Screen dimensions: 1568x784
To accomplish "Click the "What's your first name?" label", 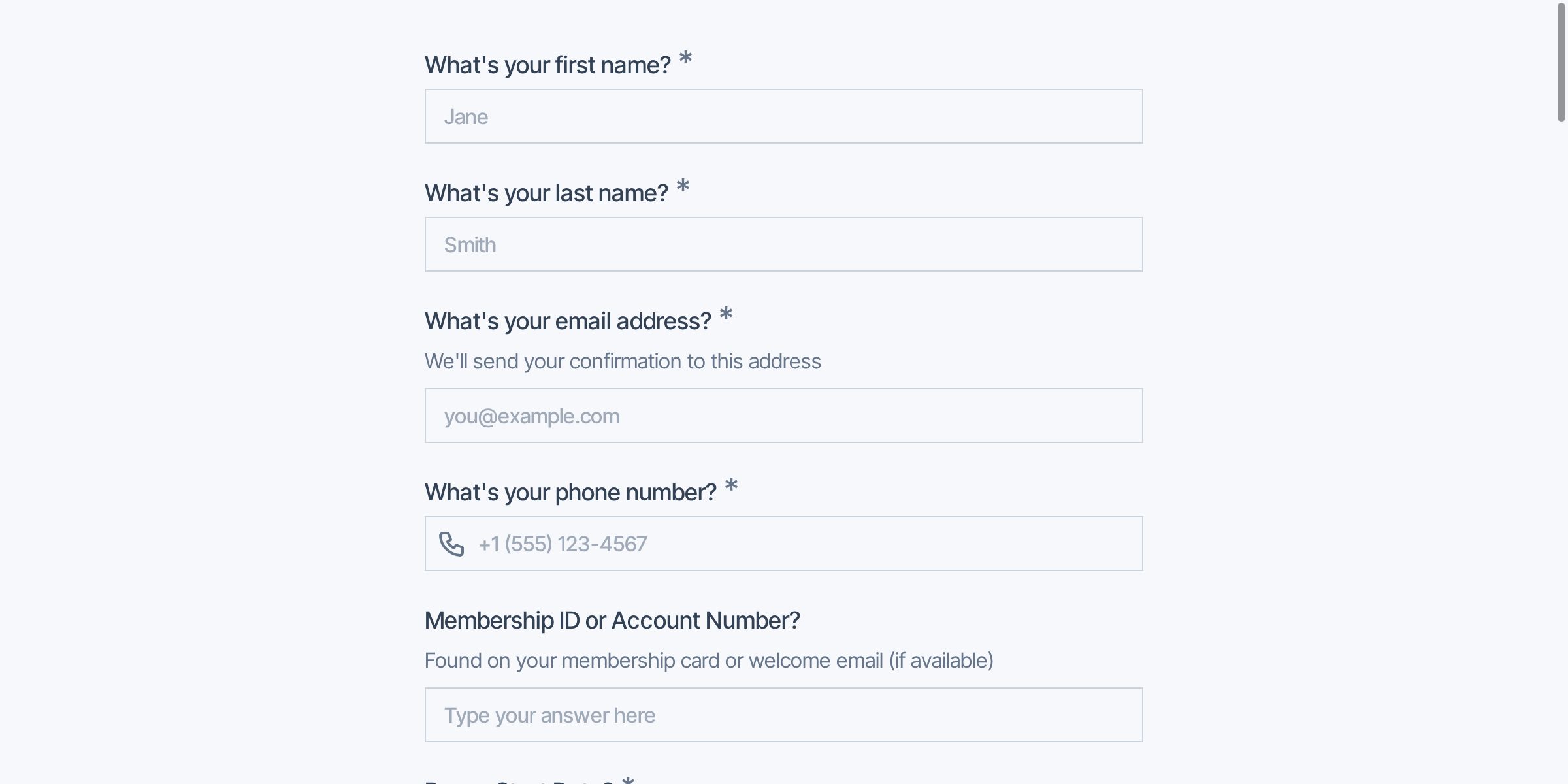I will (547, 65).
